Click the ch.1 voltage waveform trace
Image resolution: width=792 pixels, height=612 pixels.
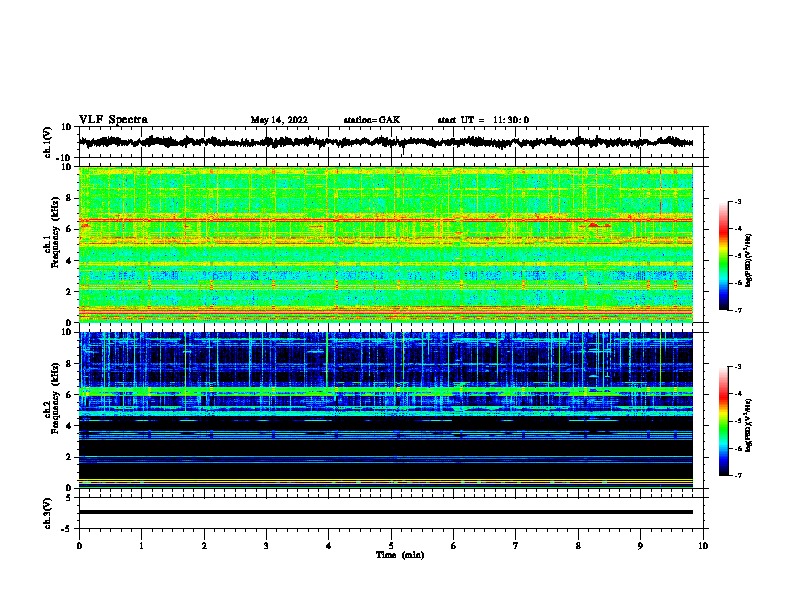point(385,142)
